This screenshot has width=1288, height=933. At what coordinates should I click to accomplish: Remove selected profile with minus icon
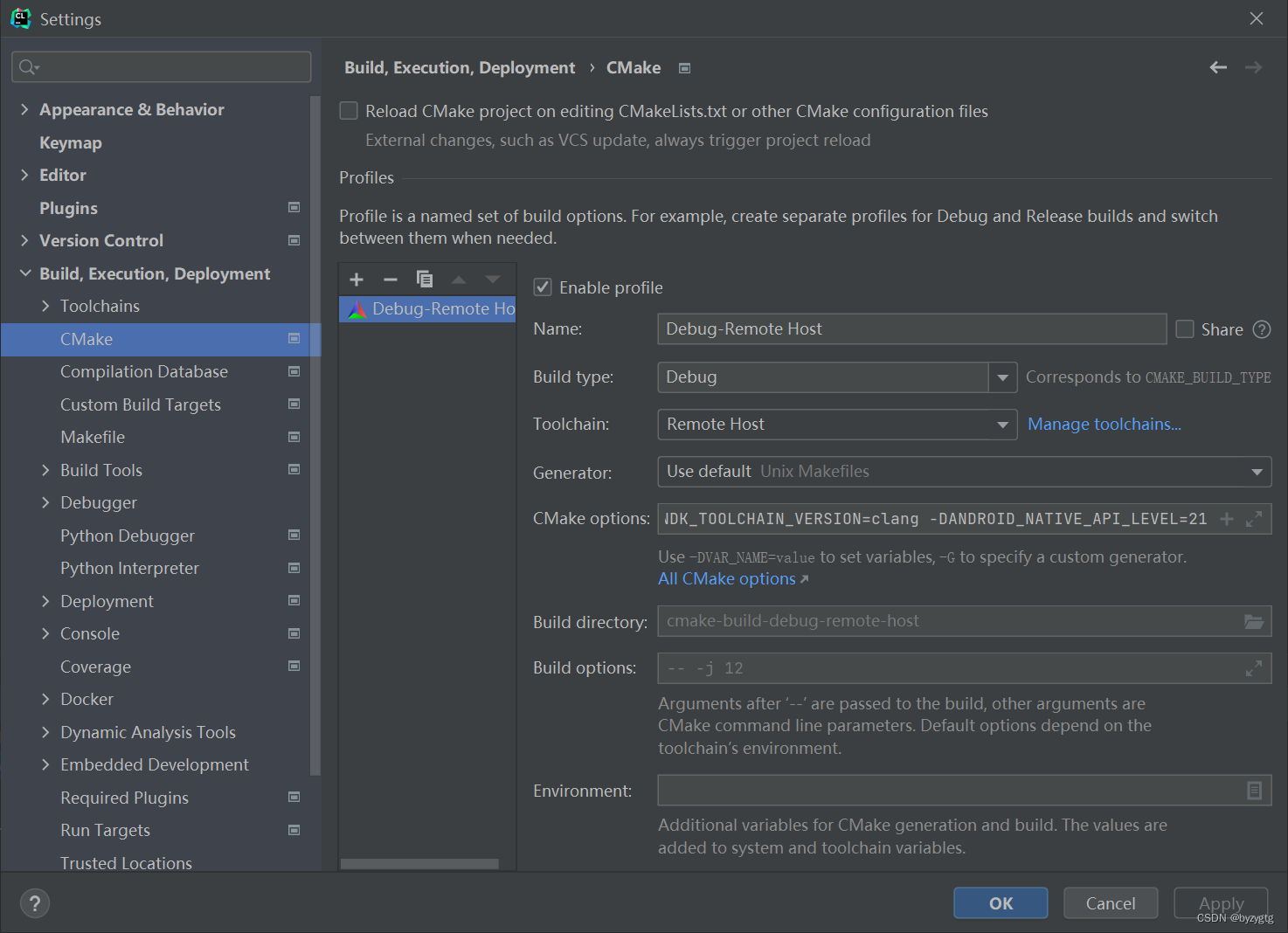click(391, 280)
